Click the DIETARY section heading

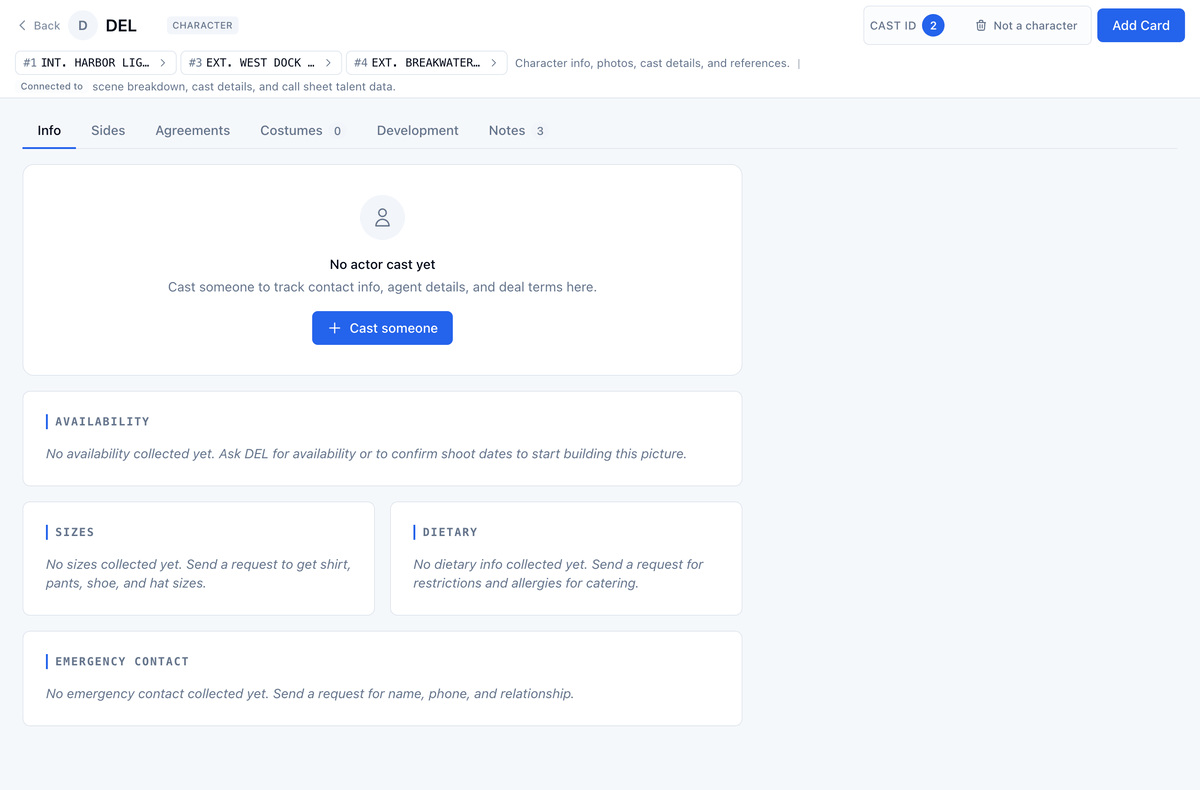(450, 533)
